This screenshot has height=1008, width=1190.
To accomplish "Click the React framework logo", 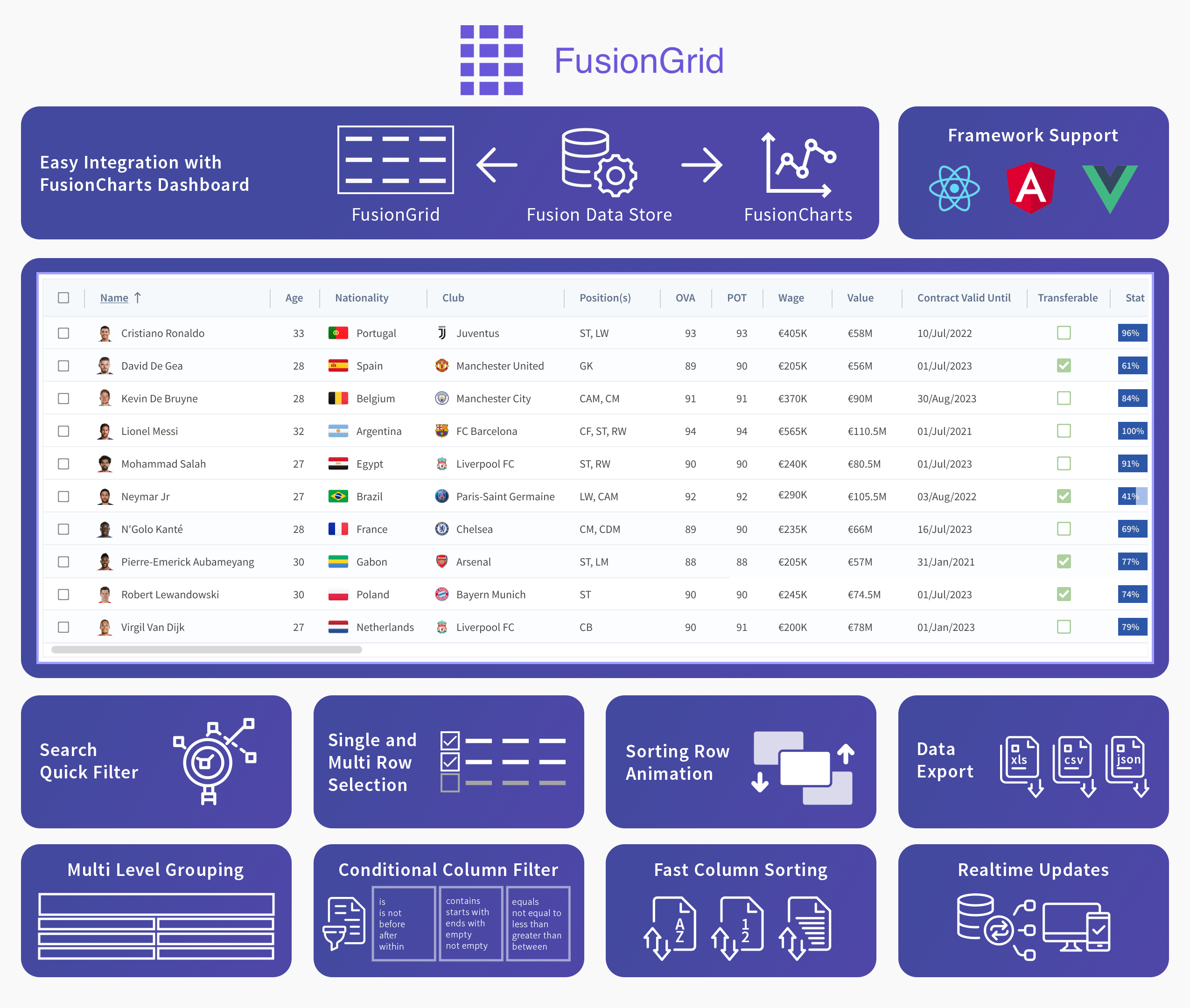I will (953, 188).
